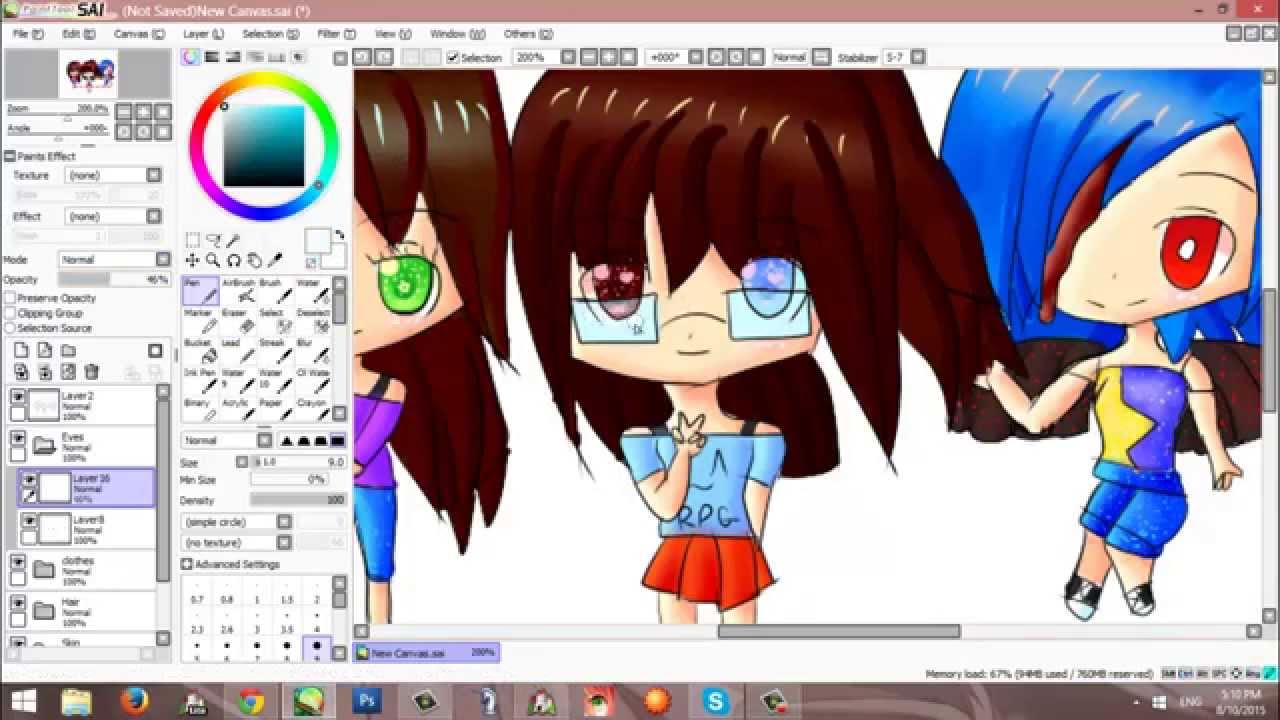The width and height of the screenshot is (1280, 720).
Task: Open the Canvas menu
Action: tap(138, 33)
